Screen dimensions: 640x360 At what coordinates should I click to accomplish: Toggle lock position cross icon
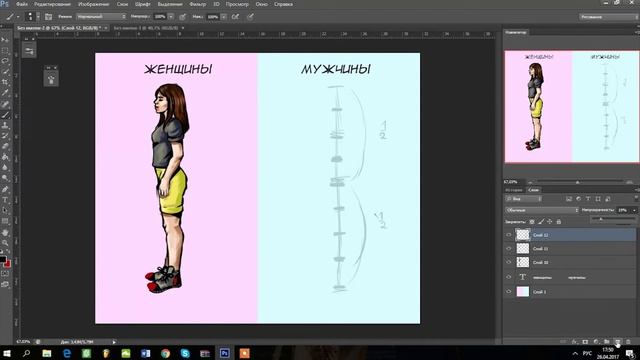pos(550,222)
